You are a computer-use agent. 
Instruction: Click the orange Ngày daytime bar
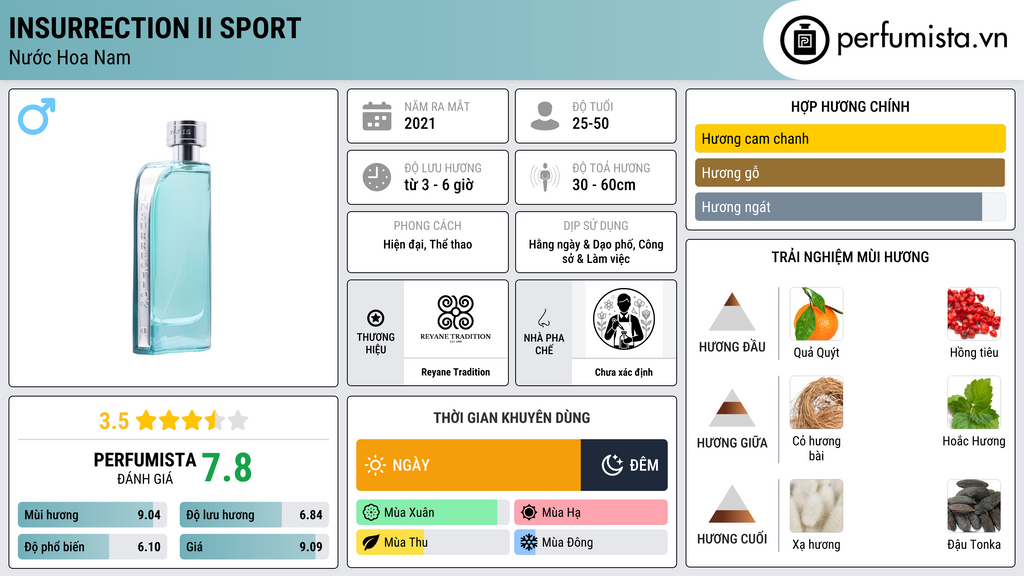(468, 465)
